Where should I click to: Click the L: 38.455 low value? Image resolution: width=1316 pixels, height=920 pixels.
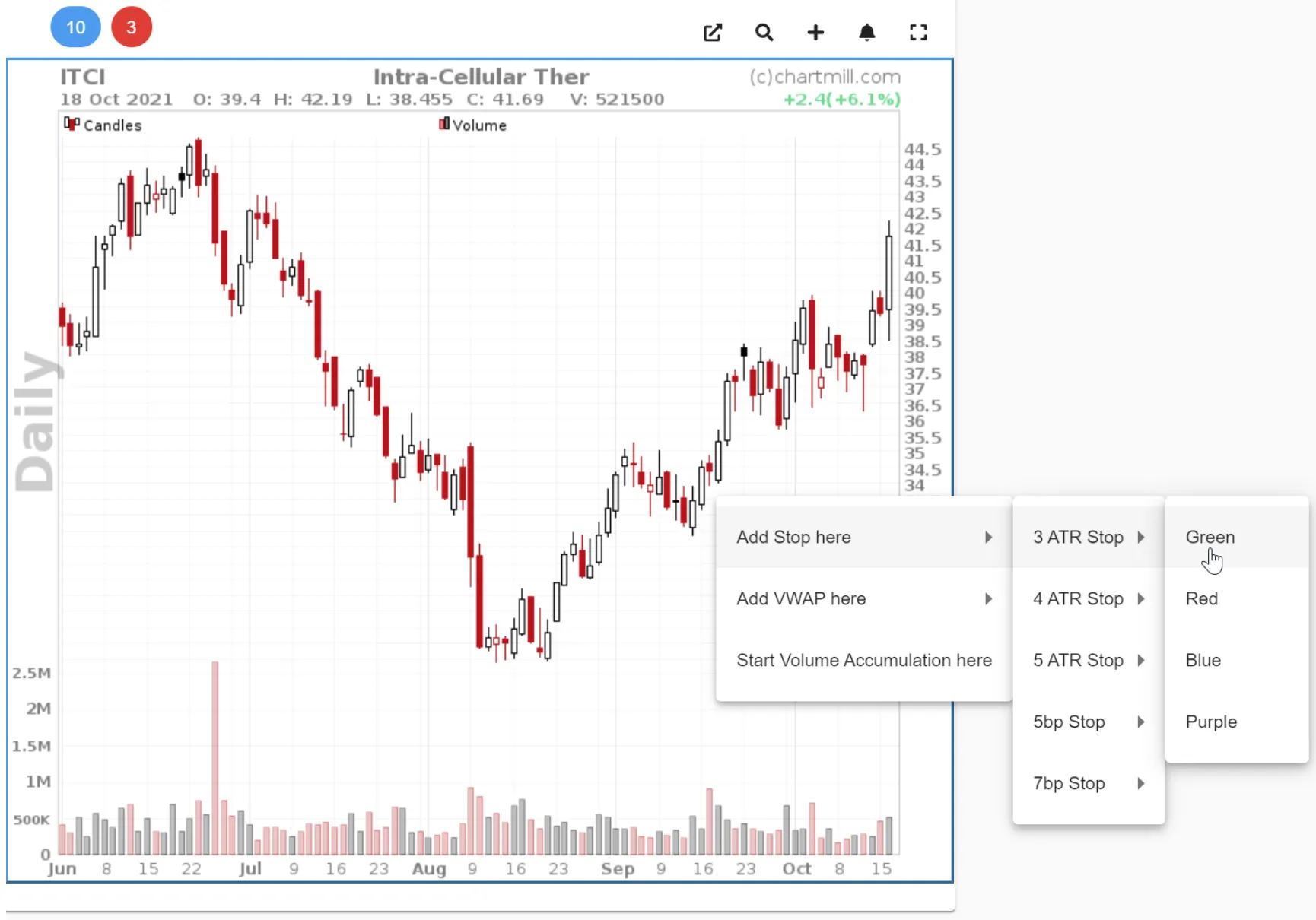[x=408, y=100]
